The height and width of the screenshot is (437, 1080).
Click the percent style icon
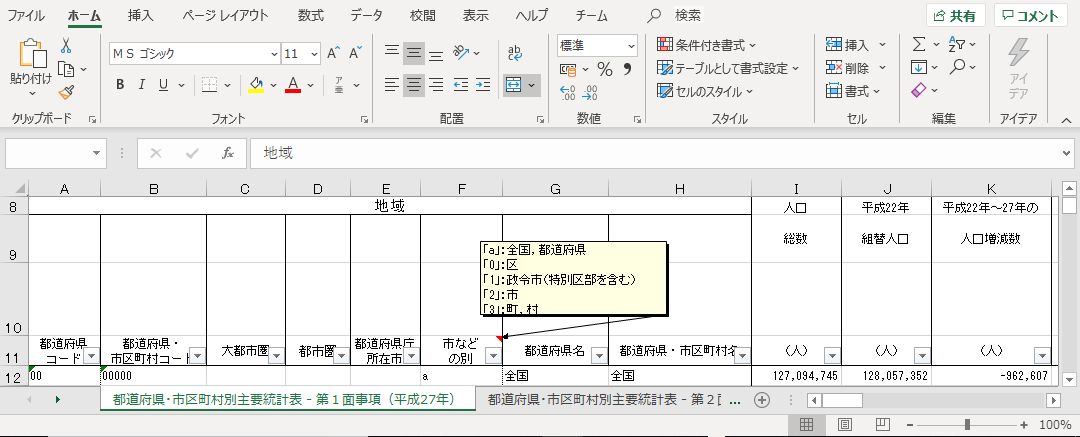point(604,69)
